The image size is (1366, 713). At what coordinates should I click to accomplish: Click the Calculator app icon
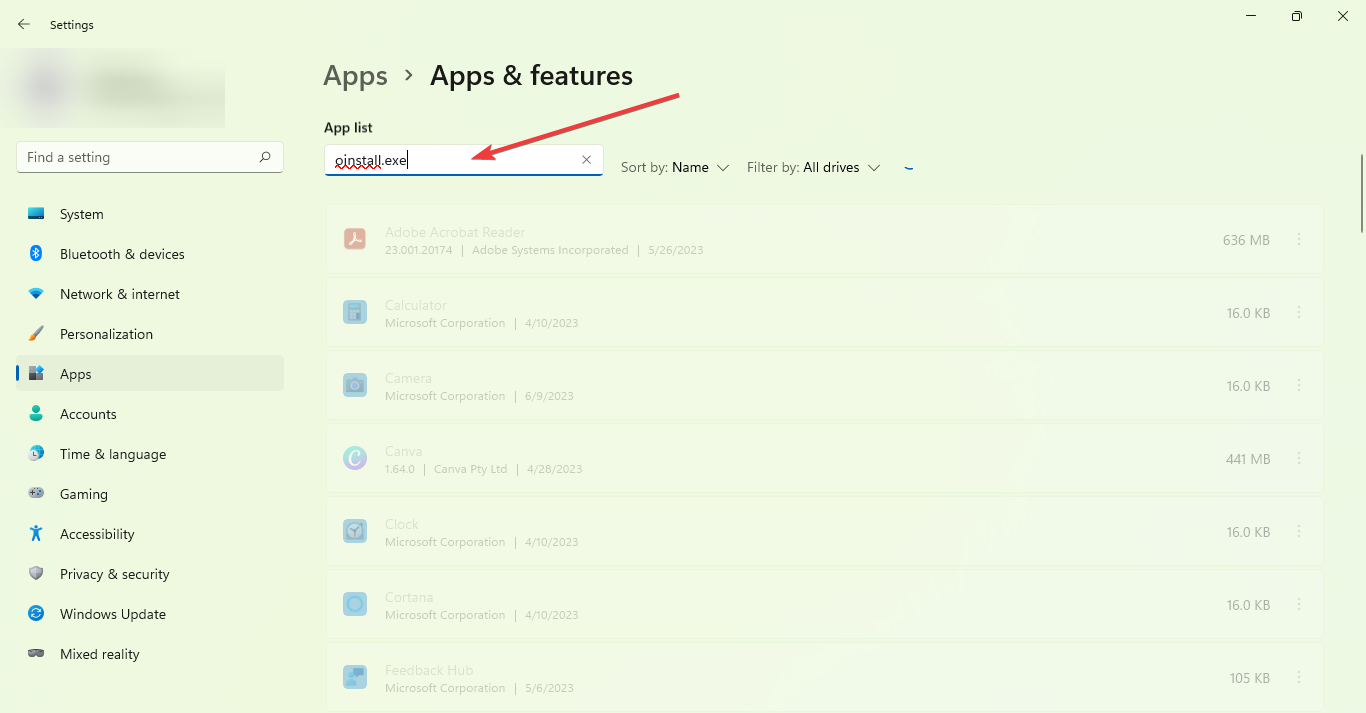point(355,312)
